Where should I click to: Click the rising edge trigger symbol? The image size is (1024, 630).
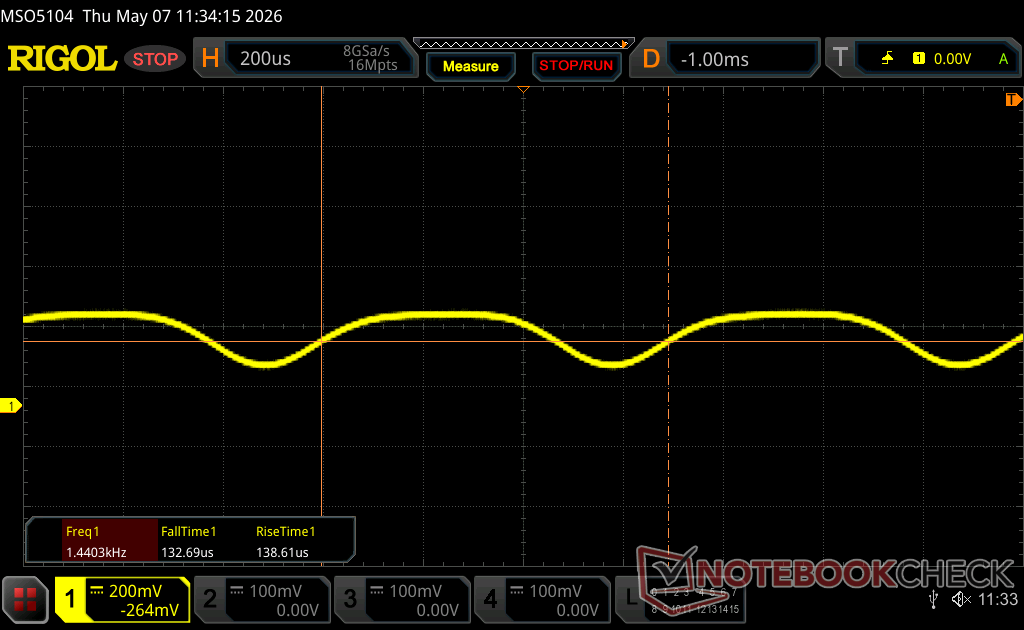coord(887,59)
